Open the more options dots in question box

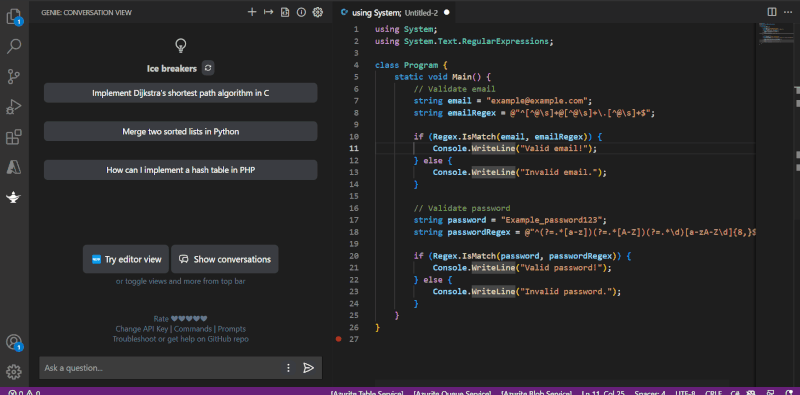point(288,368)
